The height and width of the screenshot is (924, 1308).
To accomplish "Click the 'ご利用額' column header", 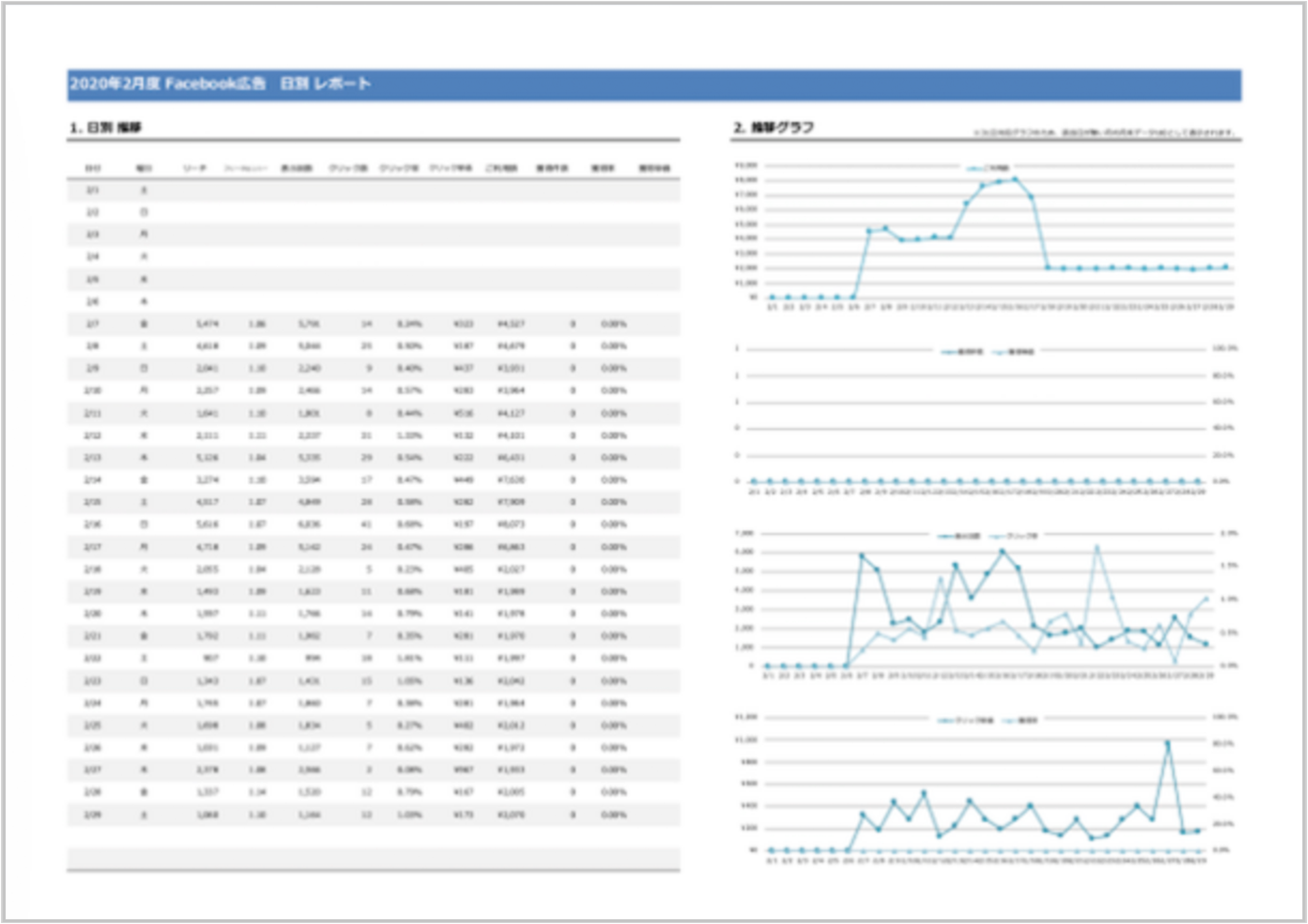I will pyautogui.click(x=501, y=168).
